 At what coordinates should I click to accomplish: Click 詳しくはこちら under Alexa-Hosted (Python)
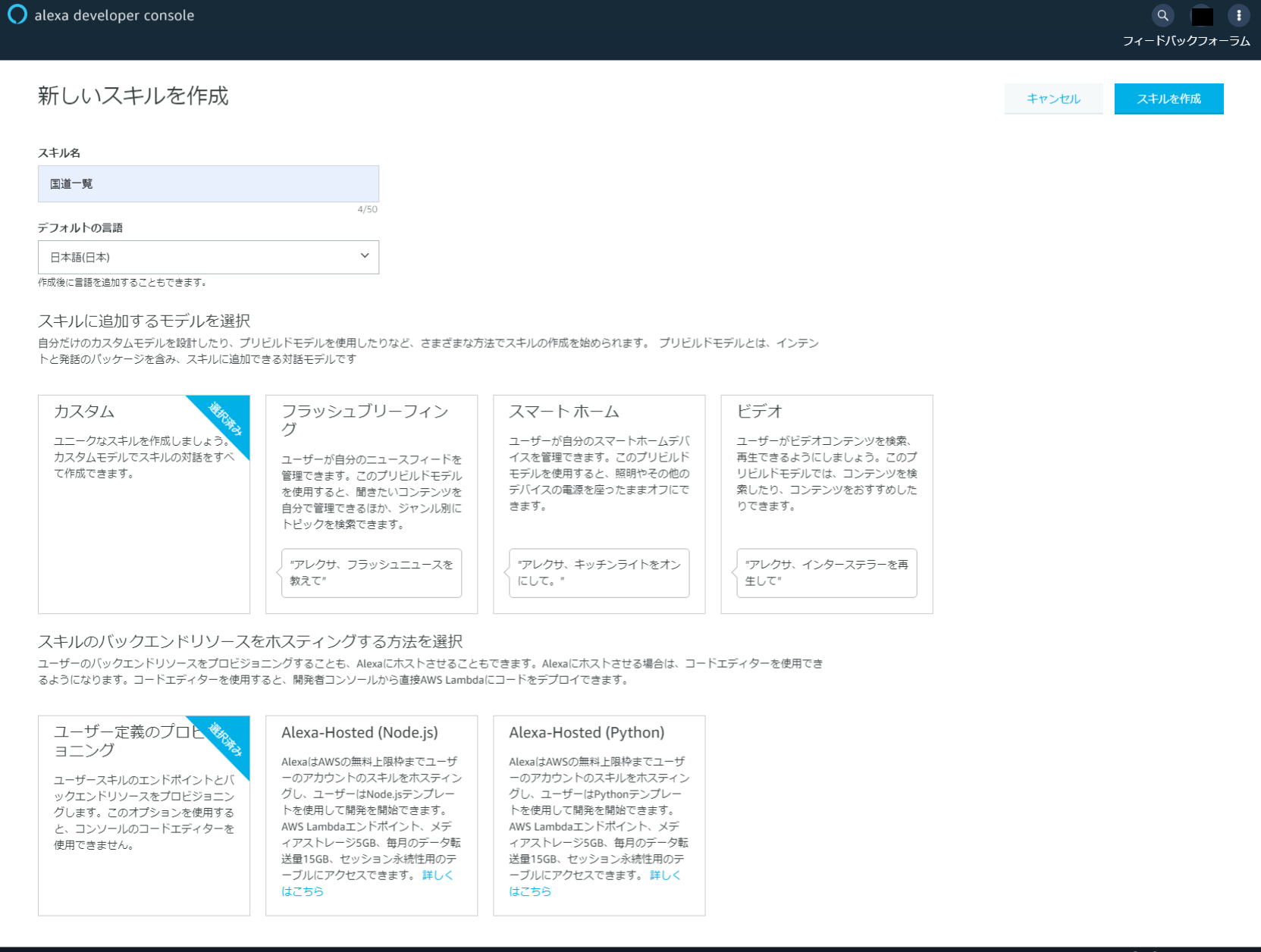pos(665,875)
